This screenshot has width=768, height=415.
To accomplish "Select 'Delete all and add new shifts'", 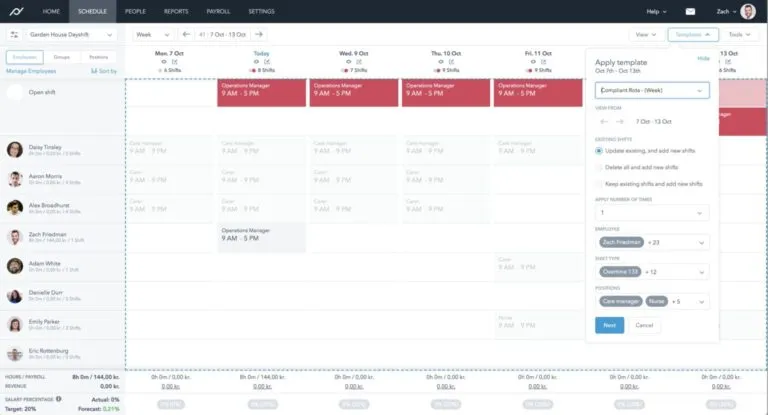I will point(598,167).
